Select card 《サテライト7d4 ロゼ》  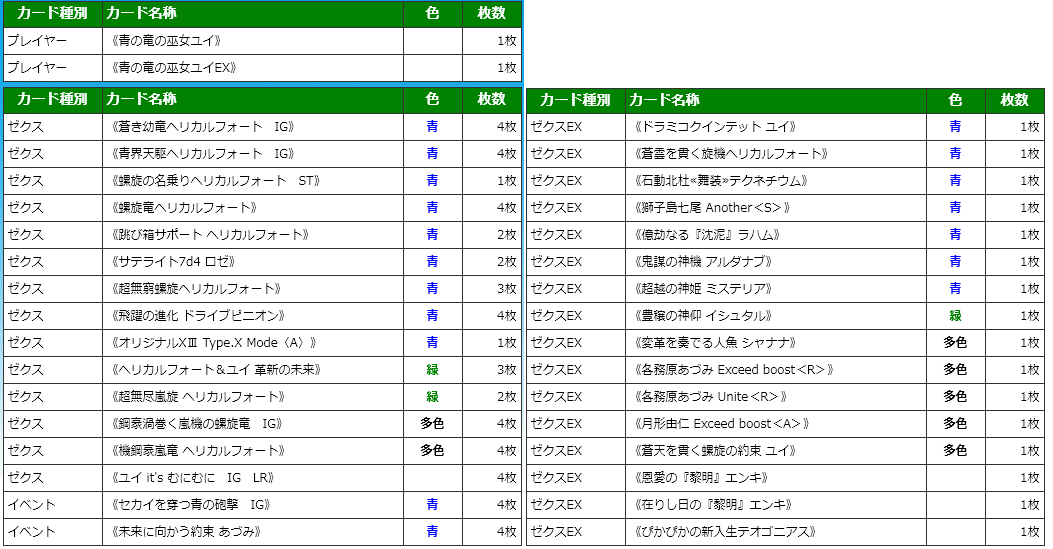pos(173,261)
